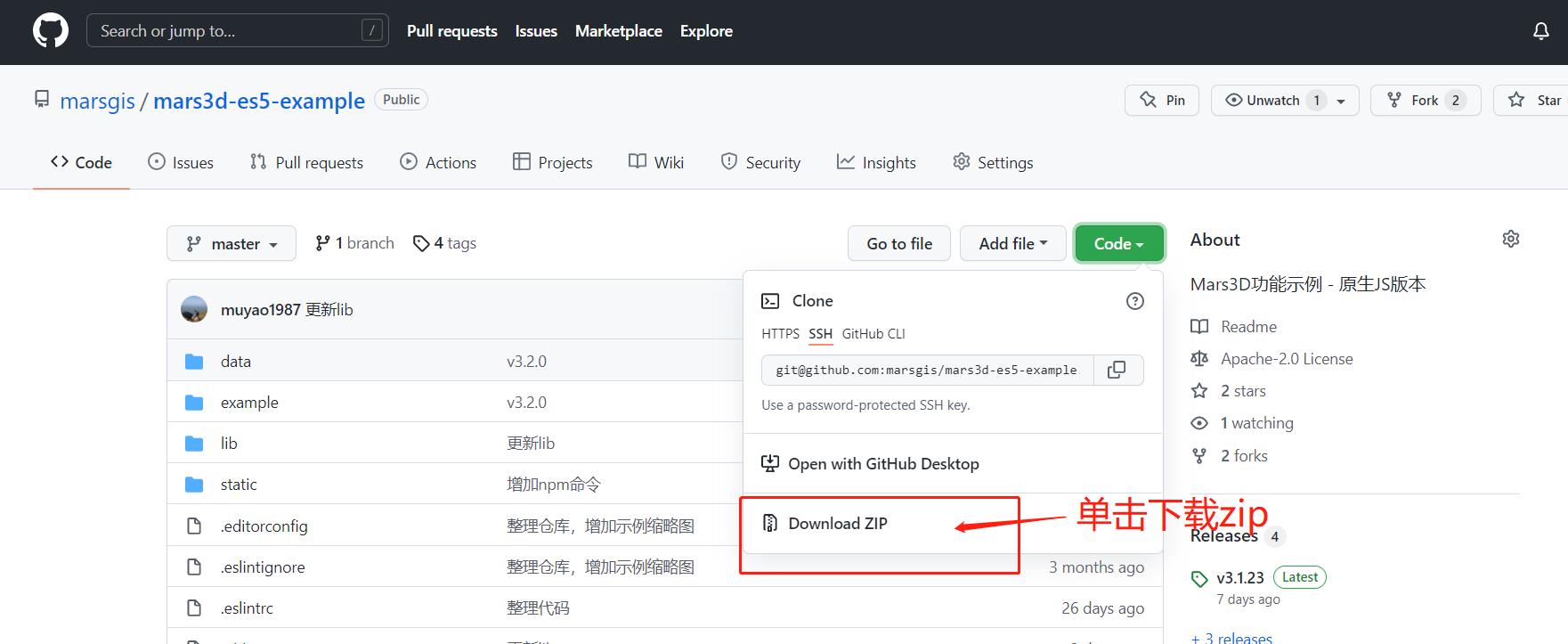
Task: Expand the Add file dropdown
Action: coord(1013,243)
